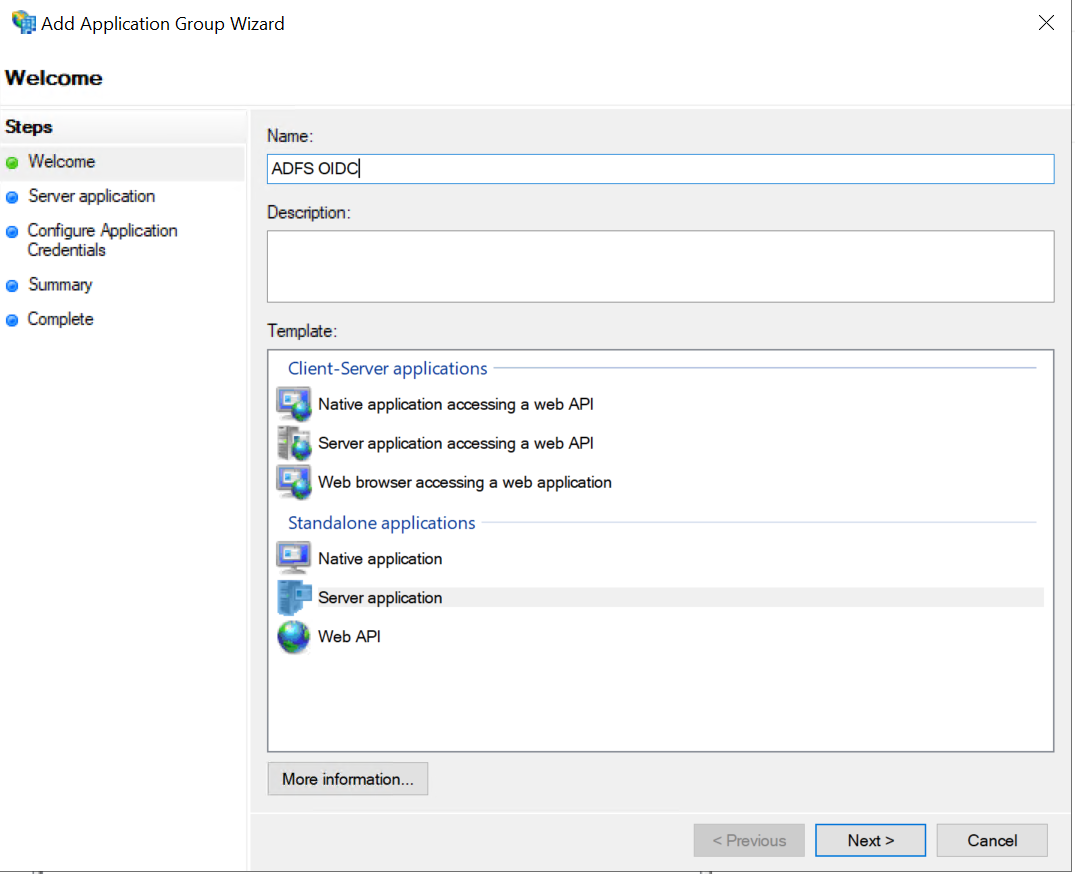
Task: Select the Server application step in sidebar
Action: point(91,196)
